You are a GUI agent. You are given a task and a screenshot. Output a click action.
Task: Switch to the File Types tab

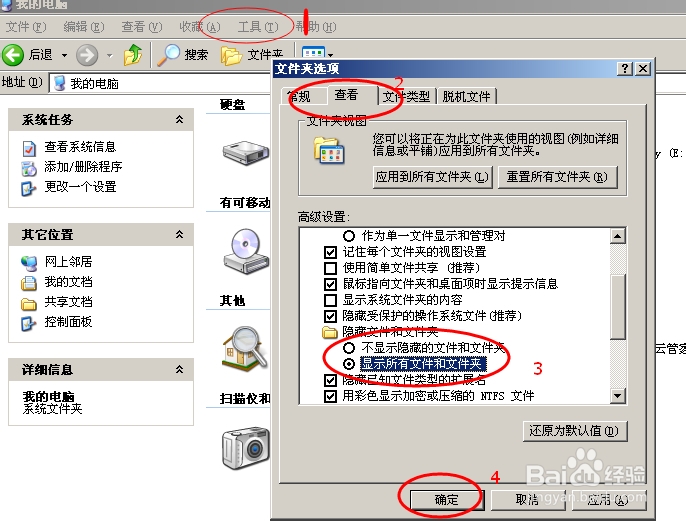coord(406,96)
